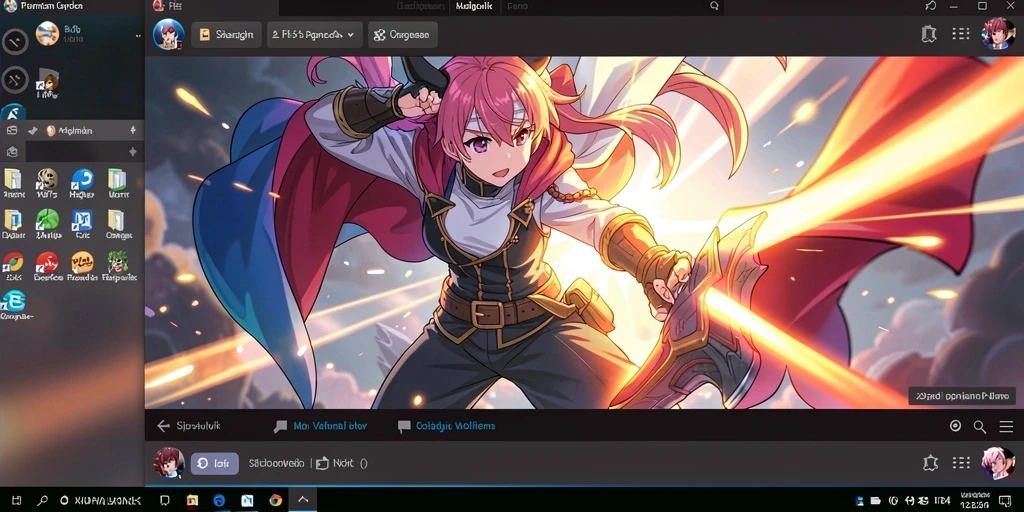This screenshot has height=512, width=1024.
Task: Click the Ongosse button in toolbar
Action: 402,35
